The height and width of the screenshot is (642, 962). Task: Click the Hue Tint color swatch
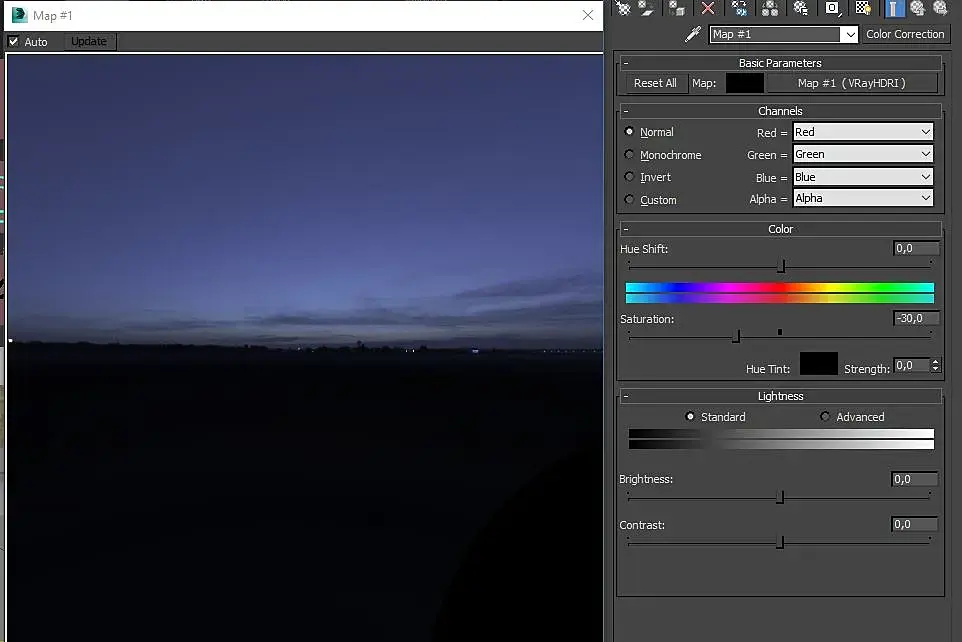[818, 363]
